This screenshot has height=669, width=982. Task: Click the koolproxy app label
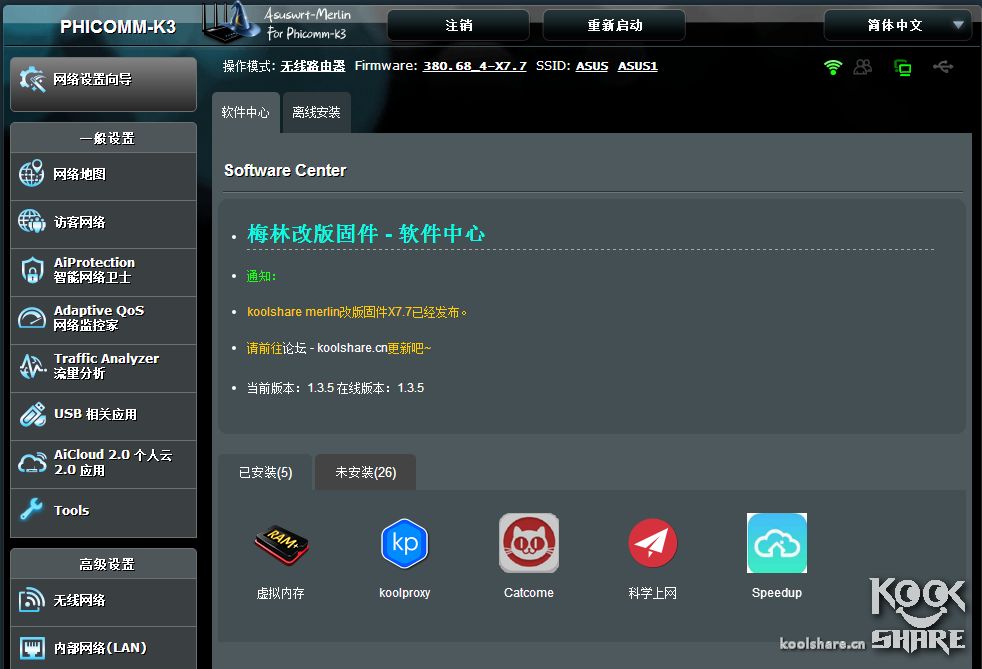coord(405,593)
